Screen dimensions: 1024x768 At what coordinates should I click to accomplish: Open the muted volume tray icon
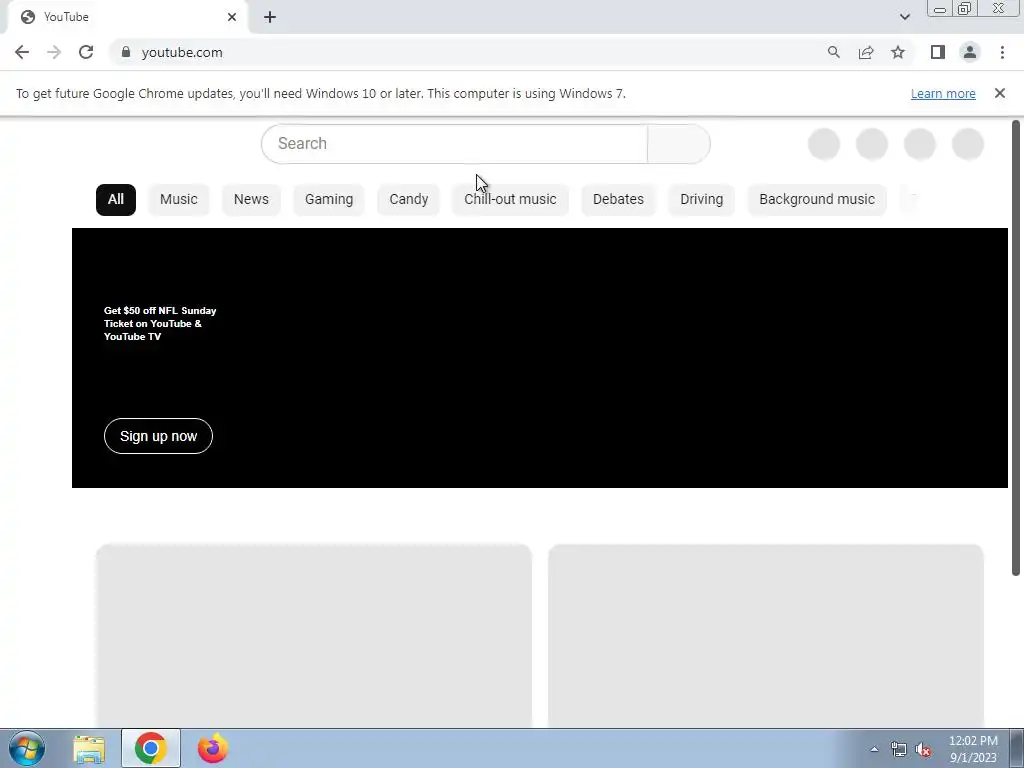pos(923,750)
